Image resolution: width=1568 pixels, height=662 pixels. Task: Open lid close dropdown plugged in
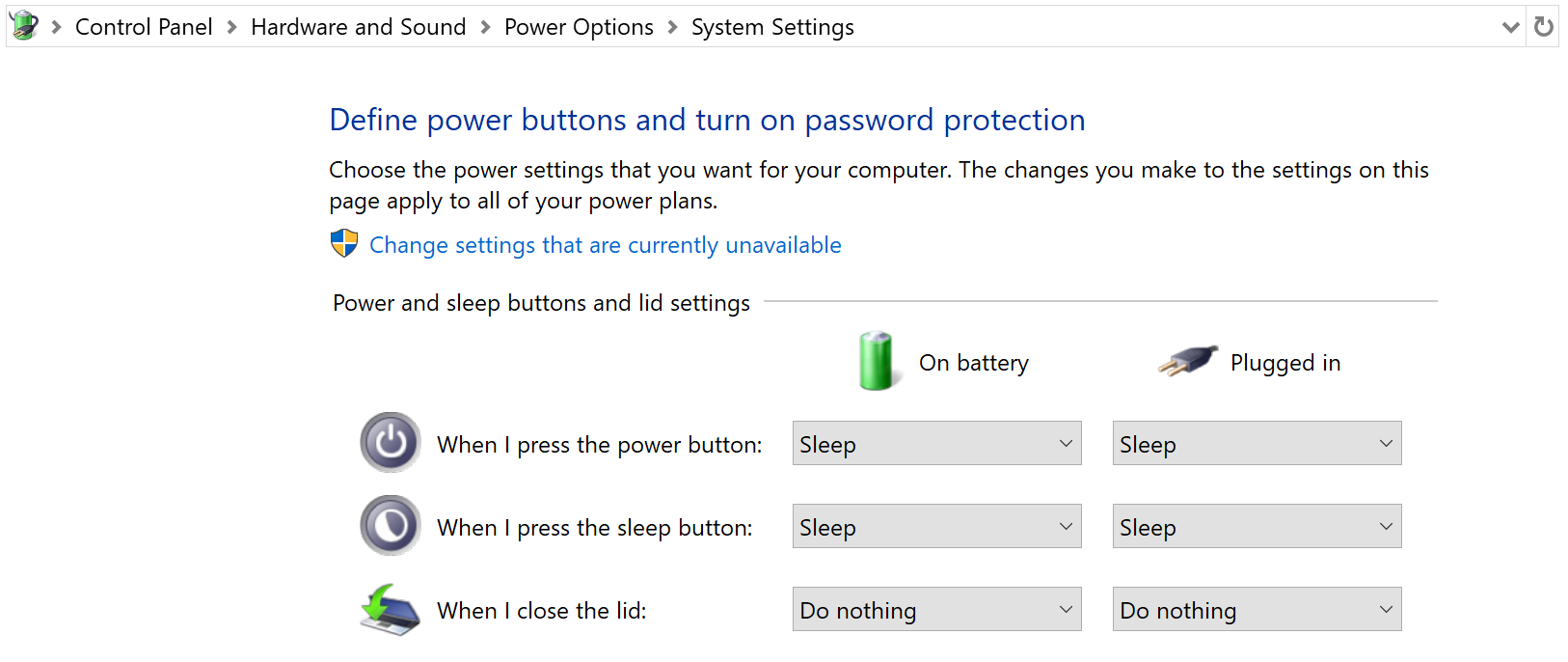[1257, 609]
